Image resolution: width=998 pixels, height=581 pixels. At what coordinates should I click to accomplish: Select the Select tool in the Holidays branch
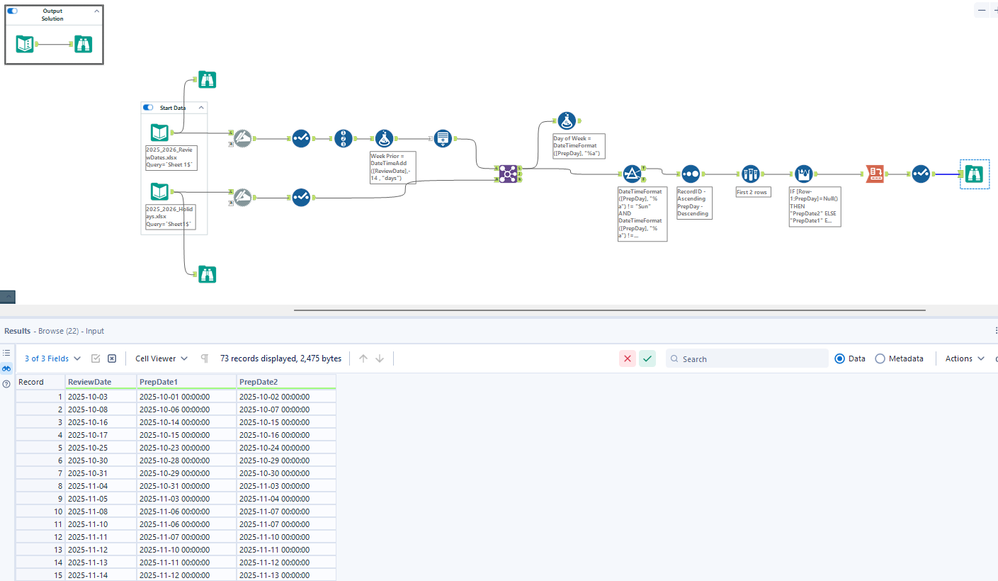(301, 197)
